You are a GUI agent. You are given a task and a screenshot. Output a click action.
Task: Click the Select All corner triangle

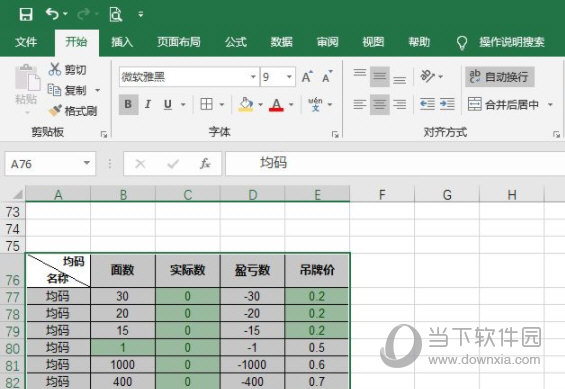pos(17,194)
